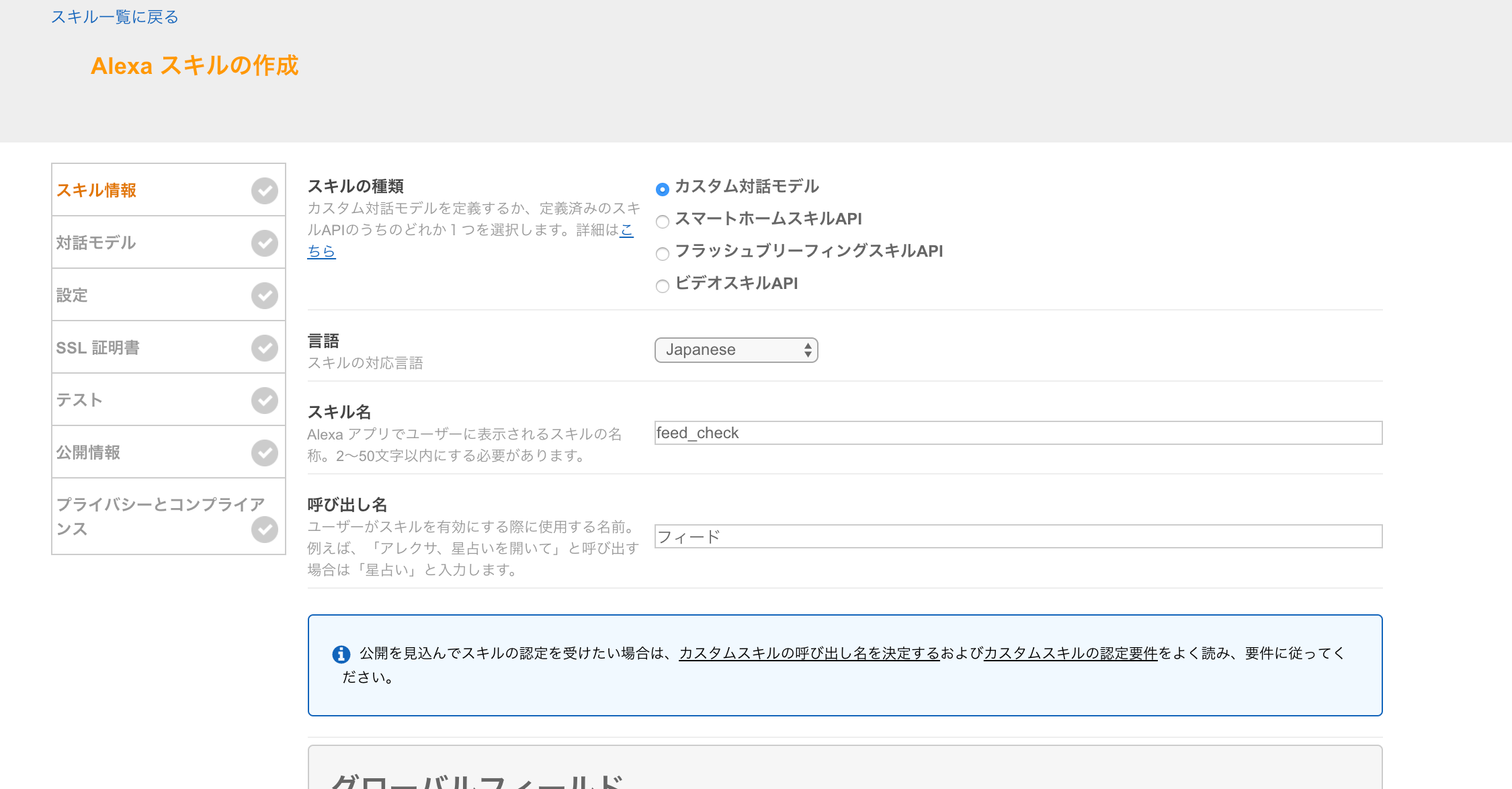The width and height of the screenshot is (1512, 789).
Task: Click checkmark icon beside プライバシーとコンプライアンス
Action: [265, 530]
